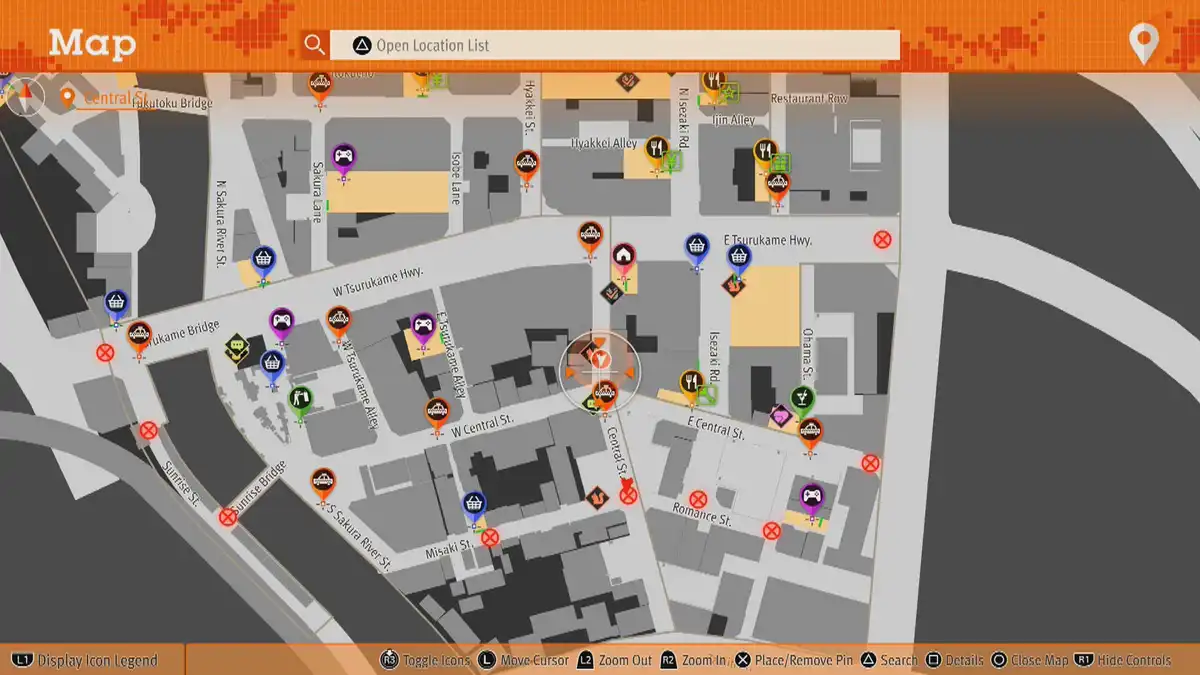Click the purple gamepad pin near Romance St.
Viewport: 1200px width, 675px height.
(812, 495)
